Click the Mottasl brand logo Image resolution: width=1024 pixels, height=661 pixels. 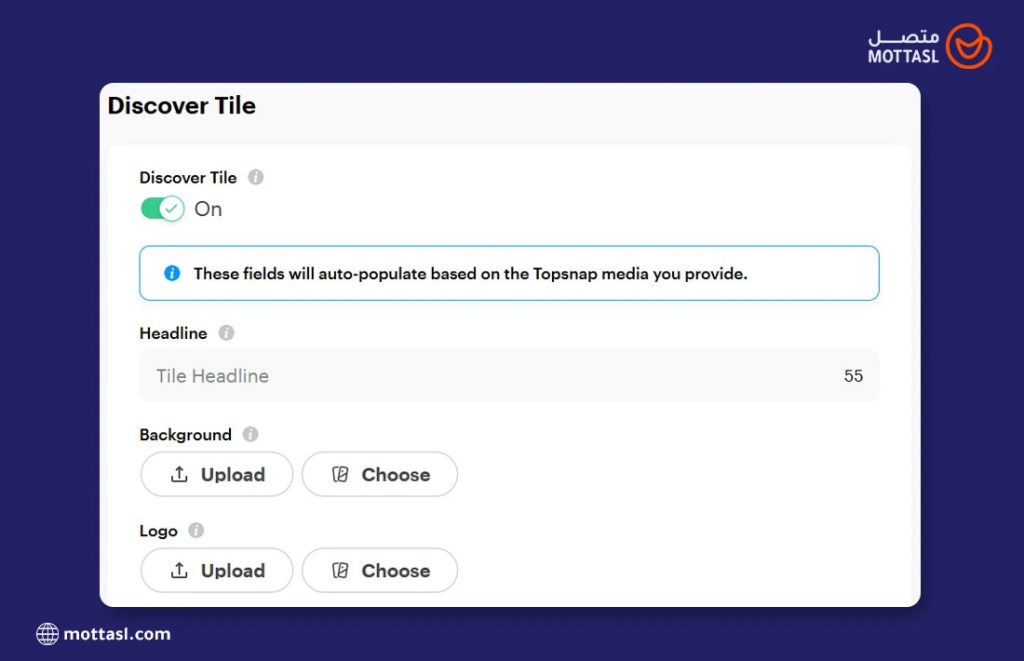coord(930,47)
